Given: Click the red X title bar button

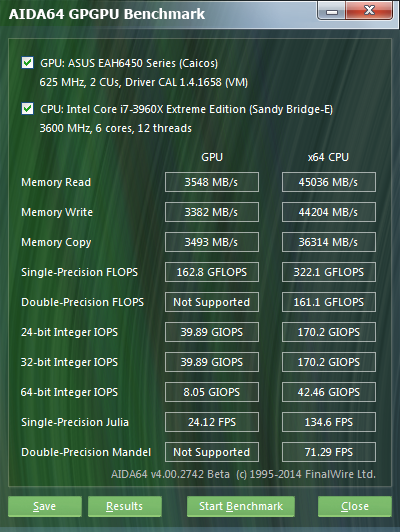Looking at the screenshot, I should tap(369, 11).
